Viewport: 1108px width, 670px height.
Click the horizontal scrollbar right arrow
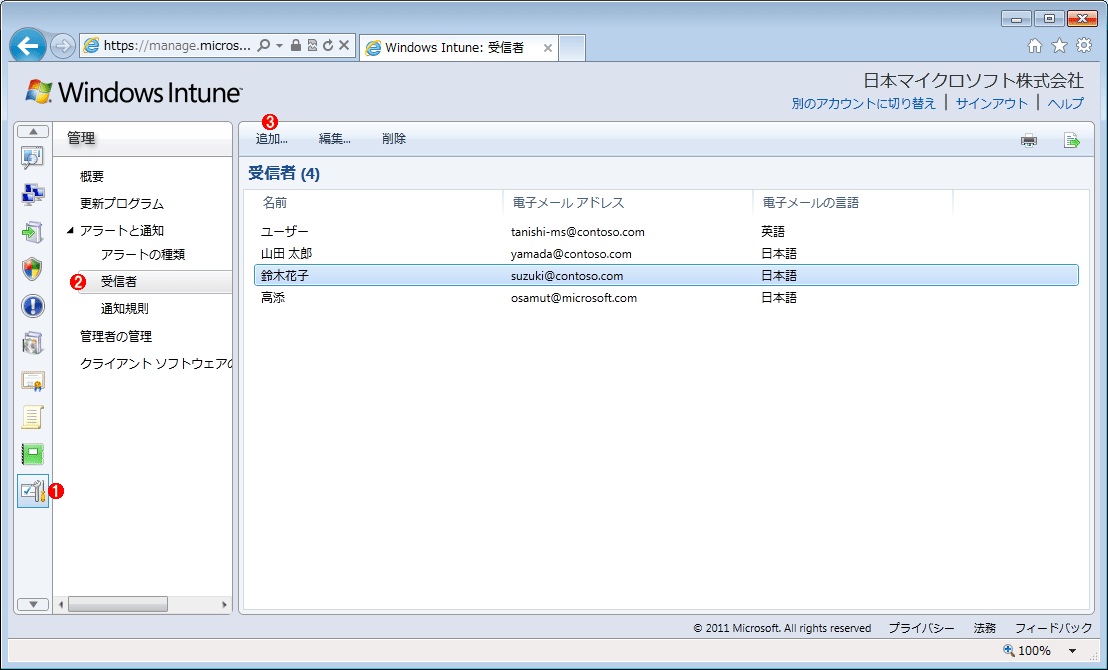click(x=225, y=604)
